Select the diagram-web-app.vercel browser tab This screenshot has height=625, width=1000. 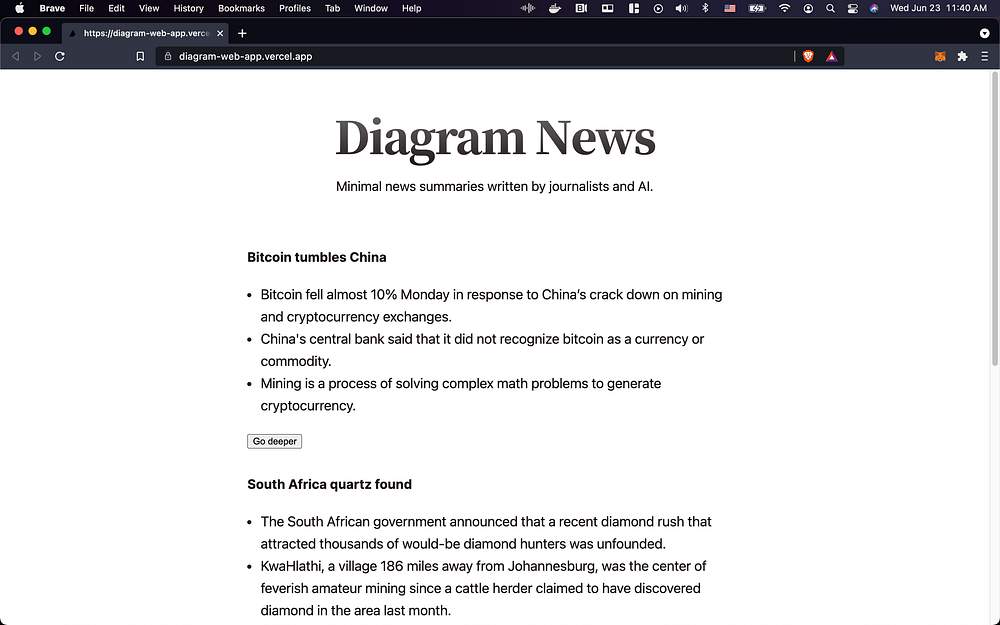tap(145, 33)
